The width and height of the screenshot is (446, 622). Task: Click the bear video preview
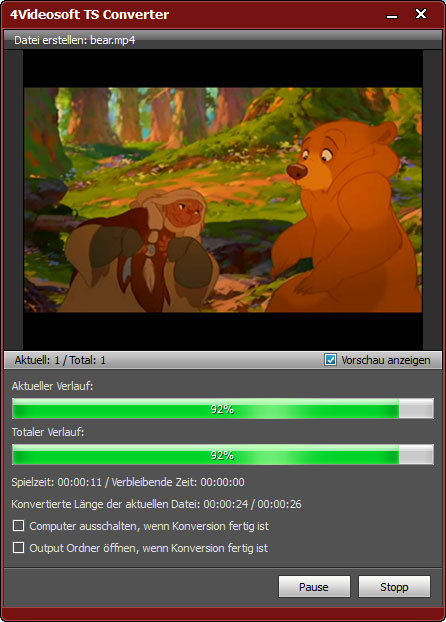pyautogui.click(x=223, y=200)
